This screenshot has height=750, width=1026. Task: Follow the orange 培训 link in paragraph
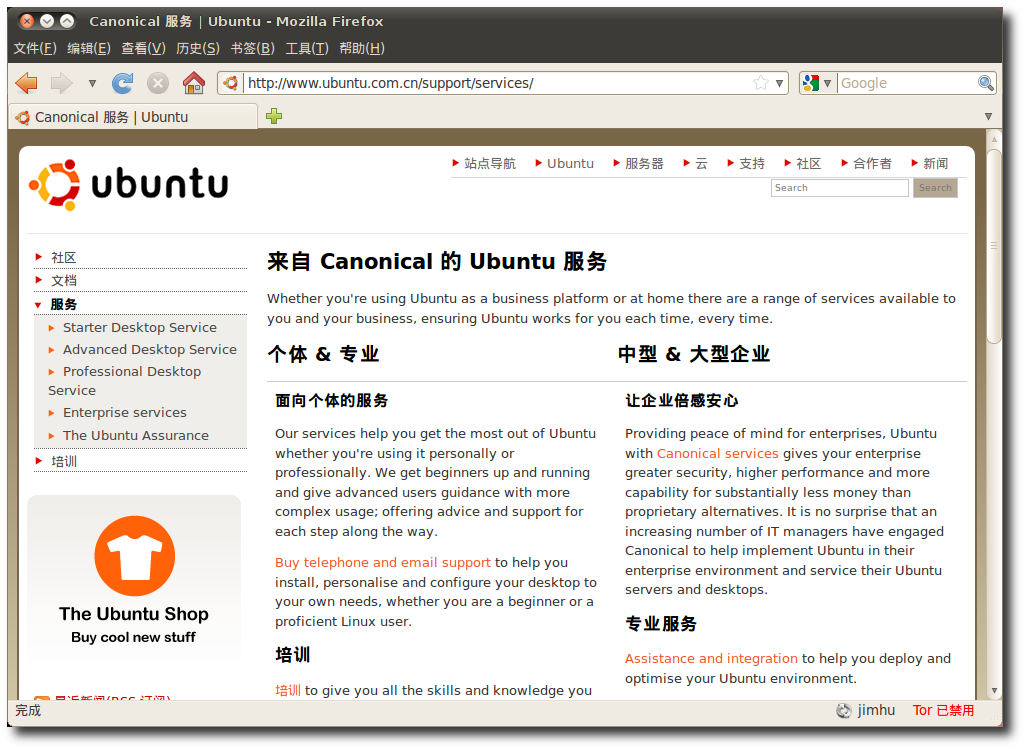pos(288,690)
